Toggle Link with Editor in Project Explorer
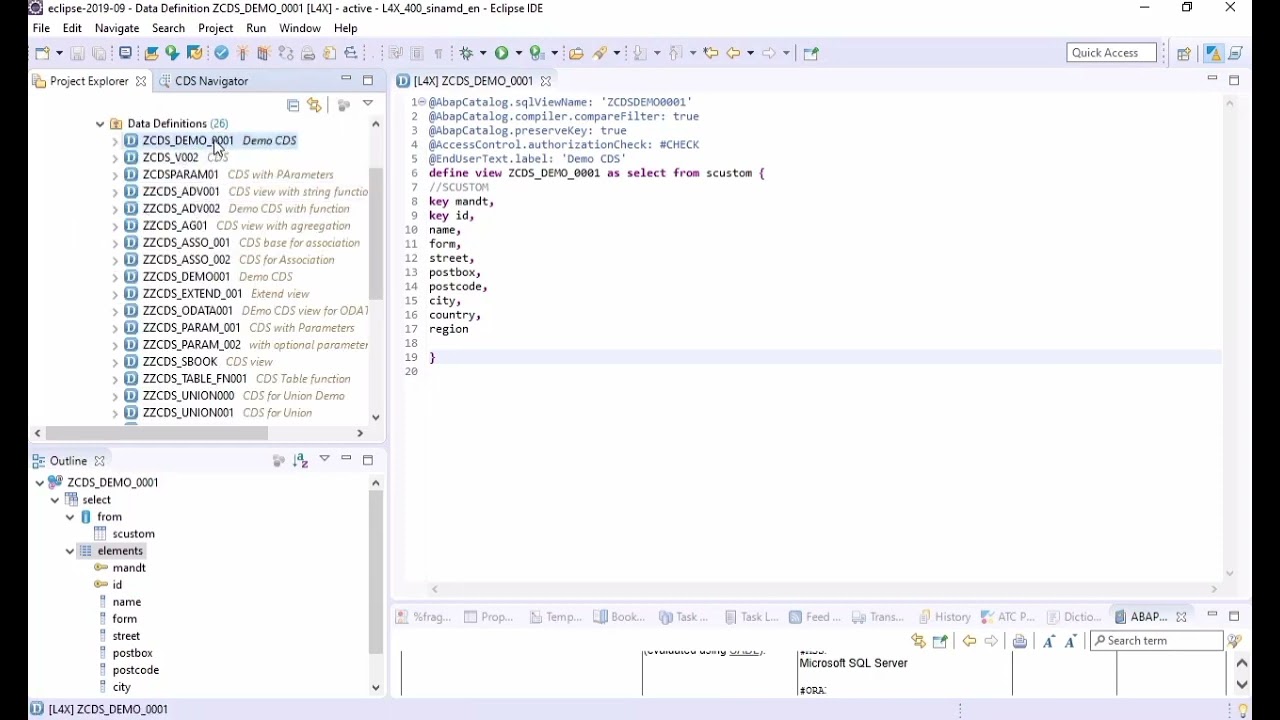Viewport: 1280px width, 720px height. coord(315,105)
